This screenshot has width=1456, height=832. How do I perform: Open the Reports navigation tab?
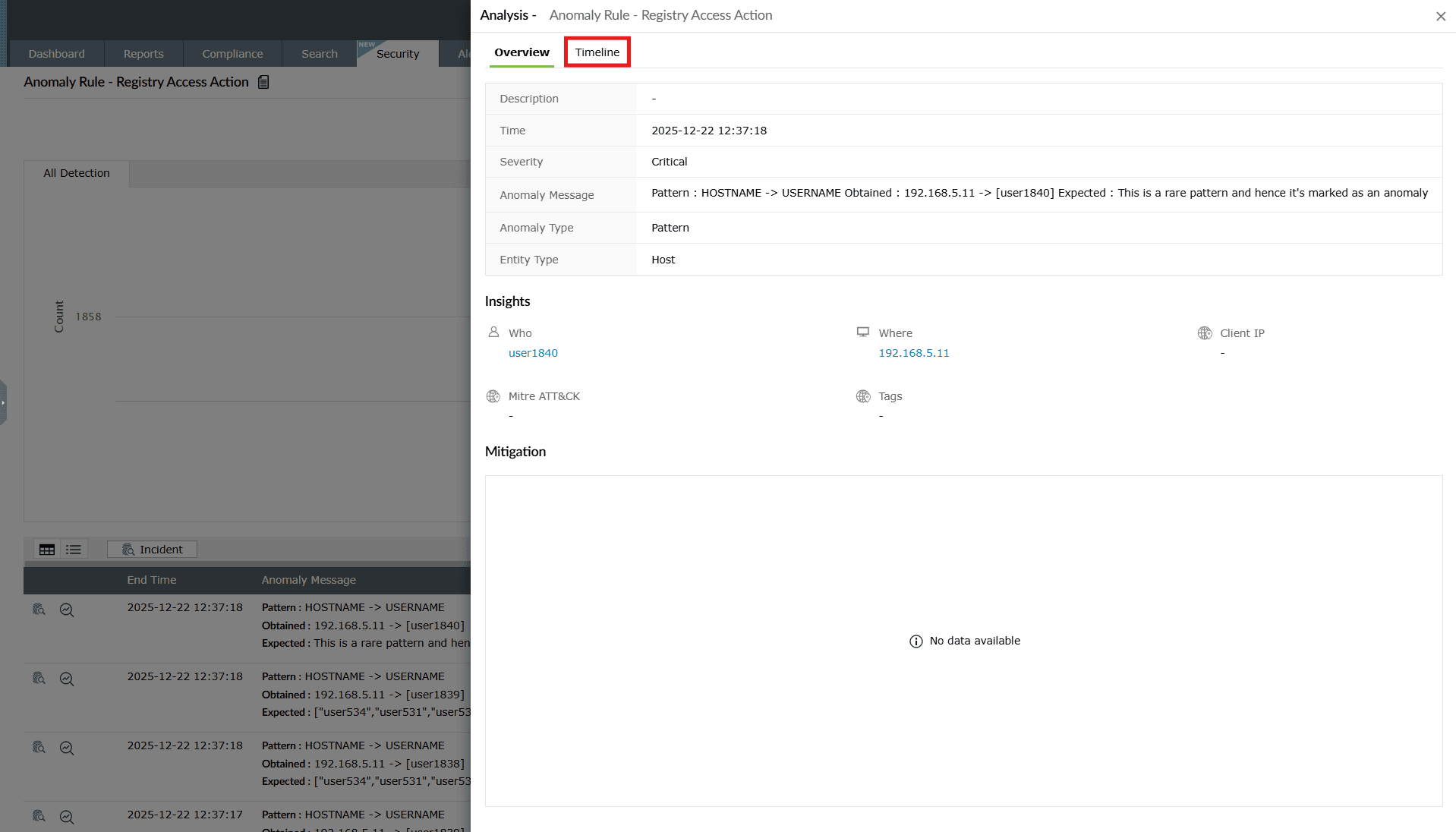143,53
